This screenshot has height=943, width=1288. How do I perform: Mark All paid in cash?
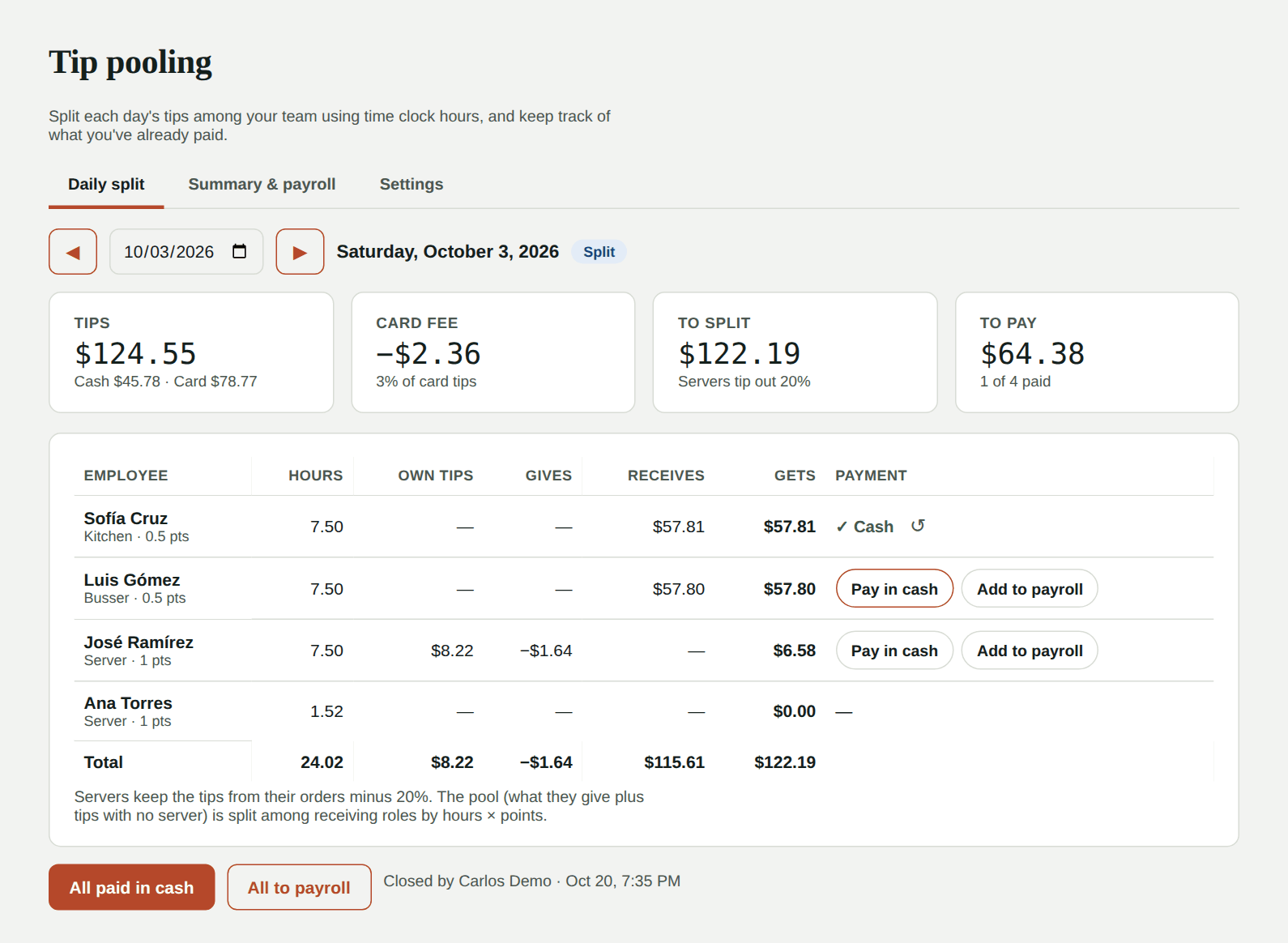click(x=131, y=887)
